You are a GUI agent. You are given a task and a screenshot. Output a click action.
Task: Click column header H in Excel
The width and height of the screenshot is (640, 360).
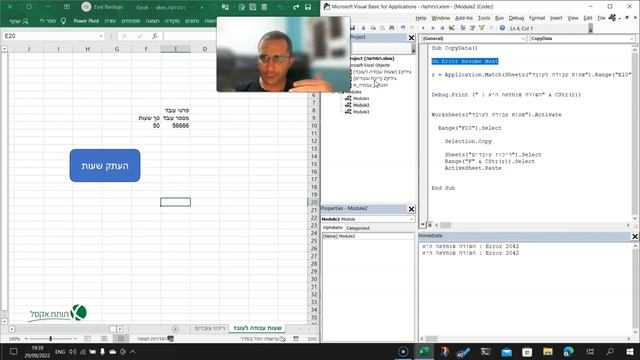coord(87,49)
